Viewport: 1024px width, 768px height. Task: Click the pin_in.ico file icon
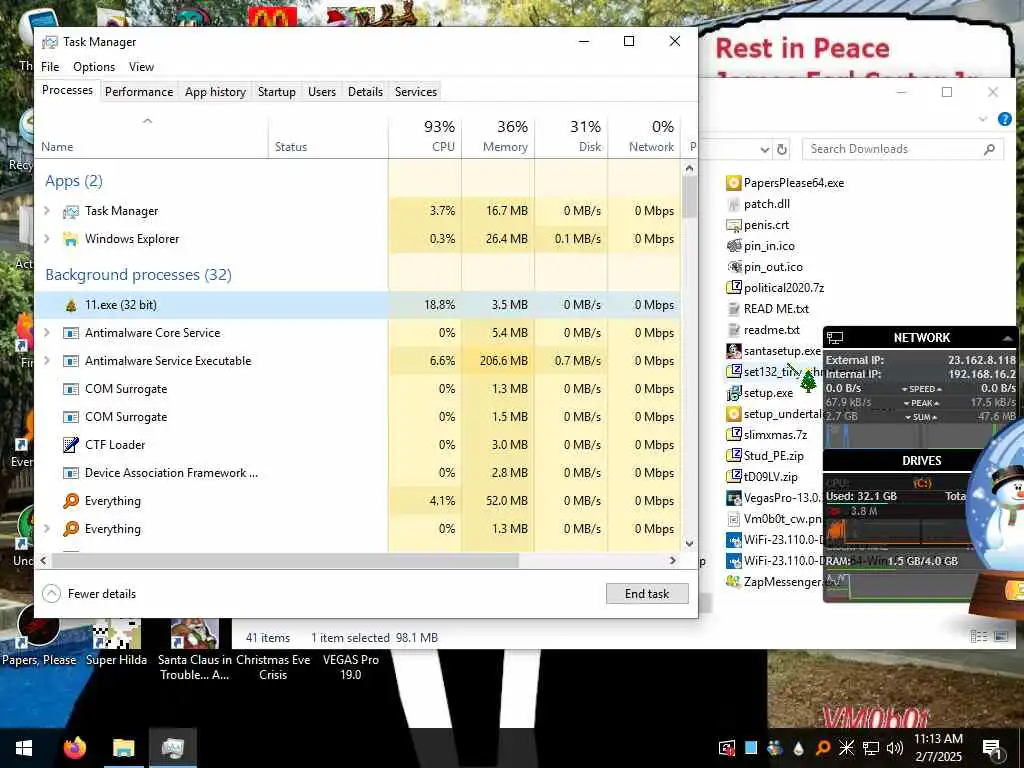(x=733, y=246)
